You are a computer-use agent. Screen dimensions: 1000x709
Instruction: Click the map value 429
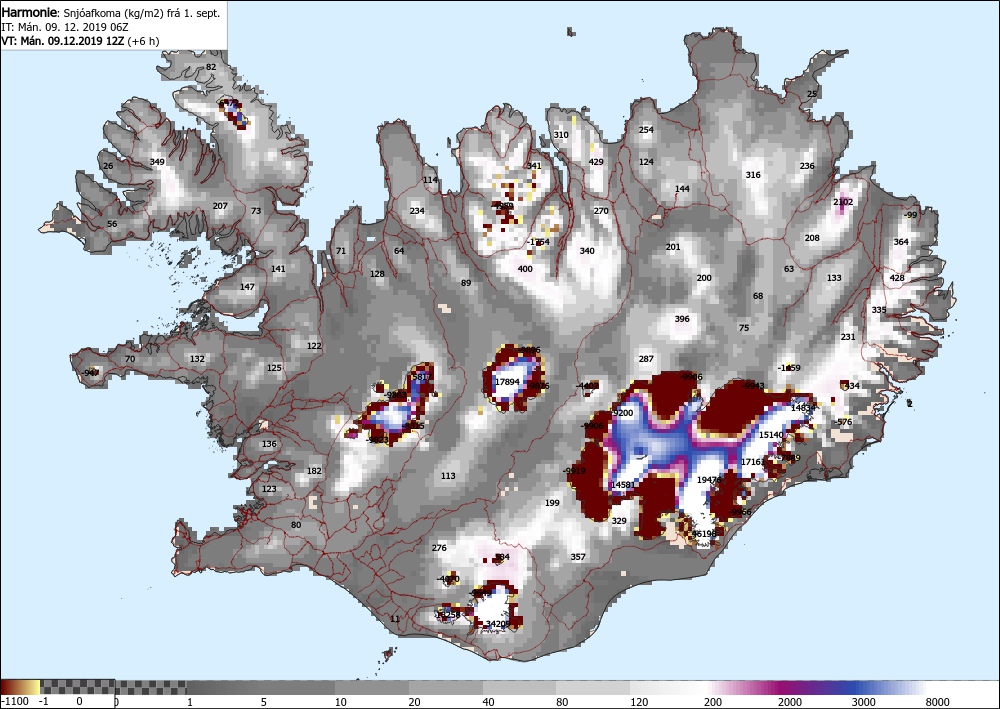pyautogui.click(x=596, y=162)
